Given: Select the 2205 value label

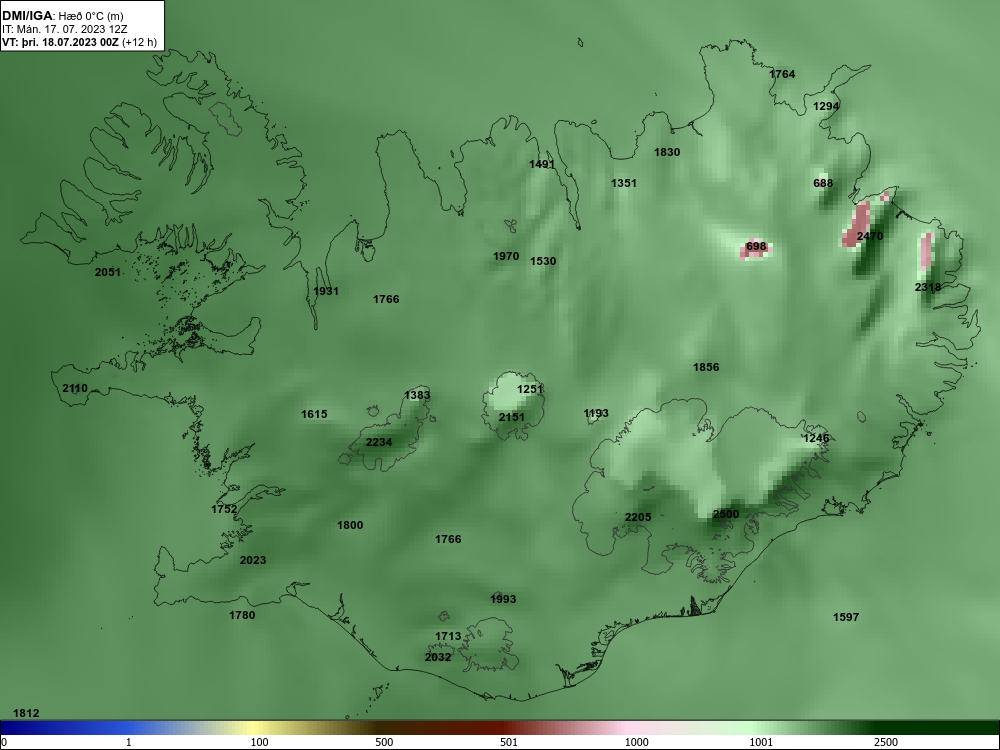Looking at the screenshot, I should [x=638, y=517].
